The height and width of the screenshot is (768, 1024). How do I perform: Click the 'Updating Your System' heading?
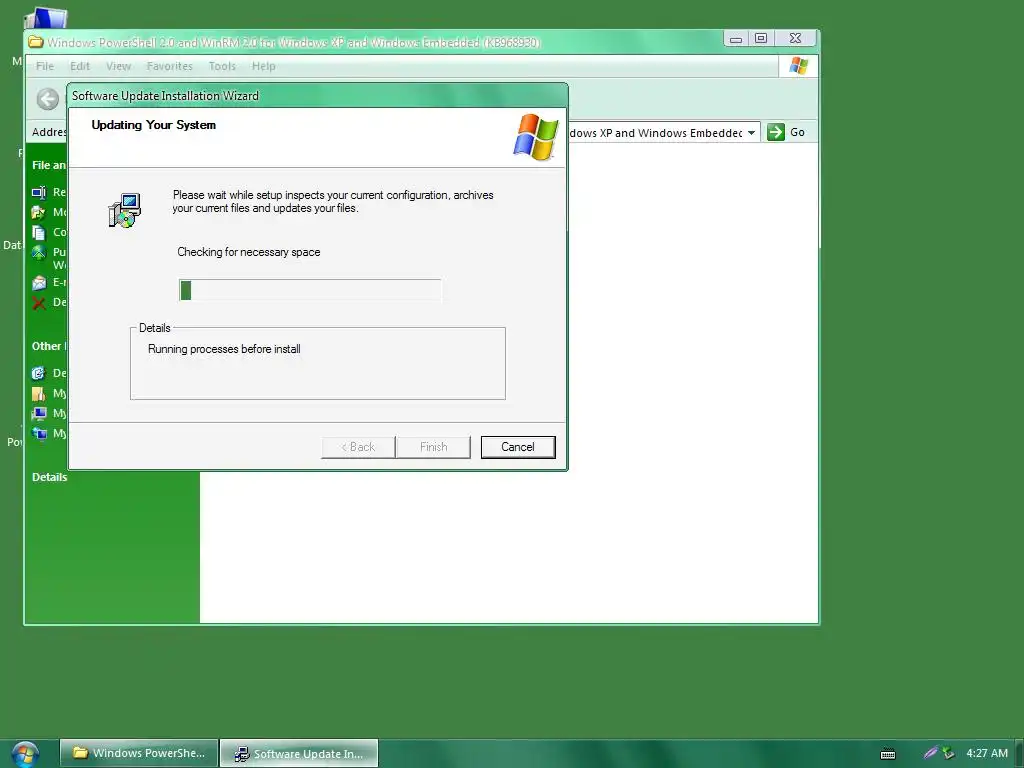click(153, 125)
